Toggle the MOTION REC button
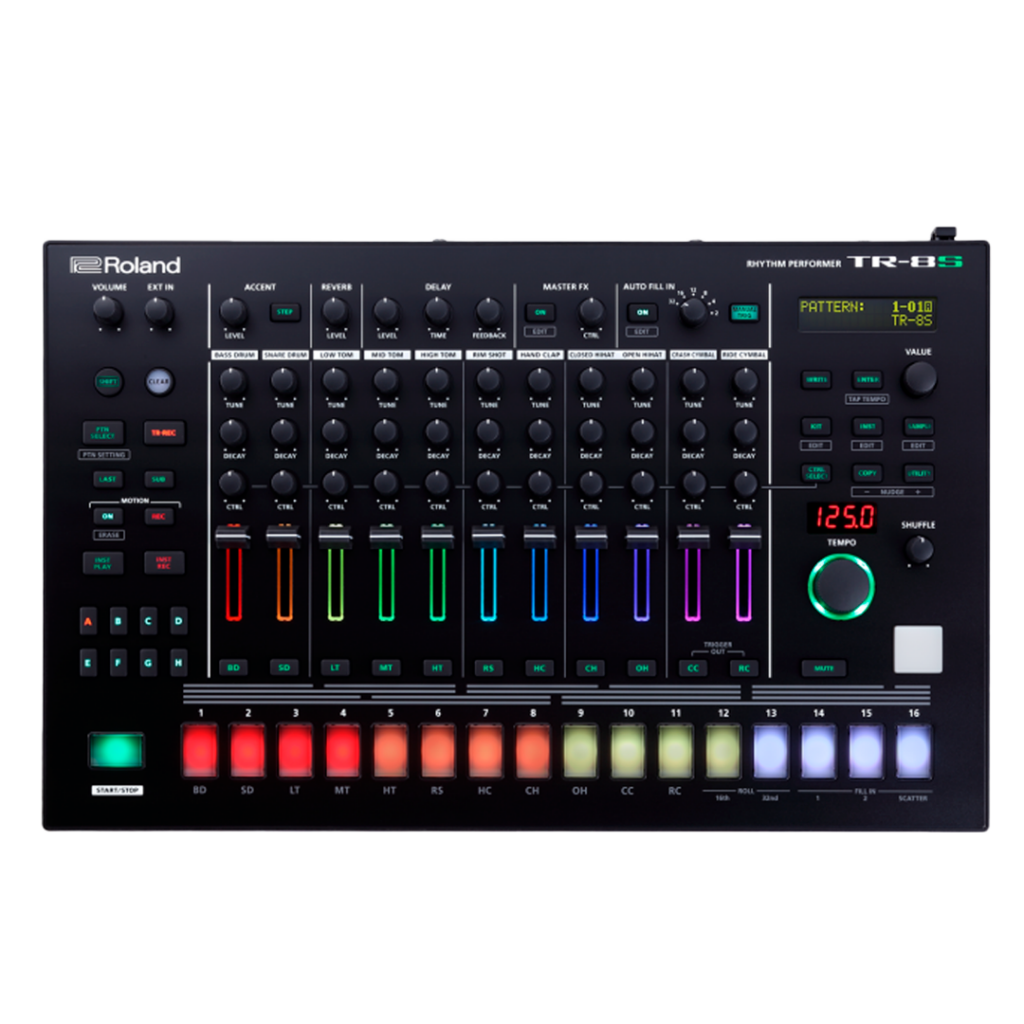The image size is (1024, 1024). click(x=159, y=516)
